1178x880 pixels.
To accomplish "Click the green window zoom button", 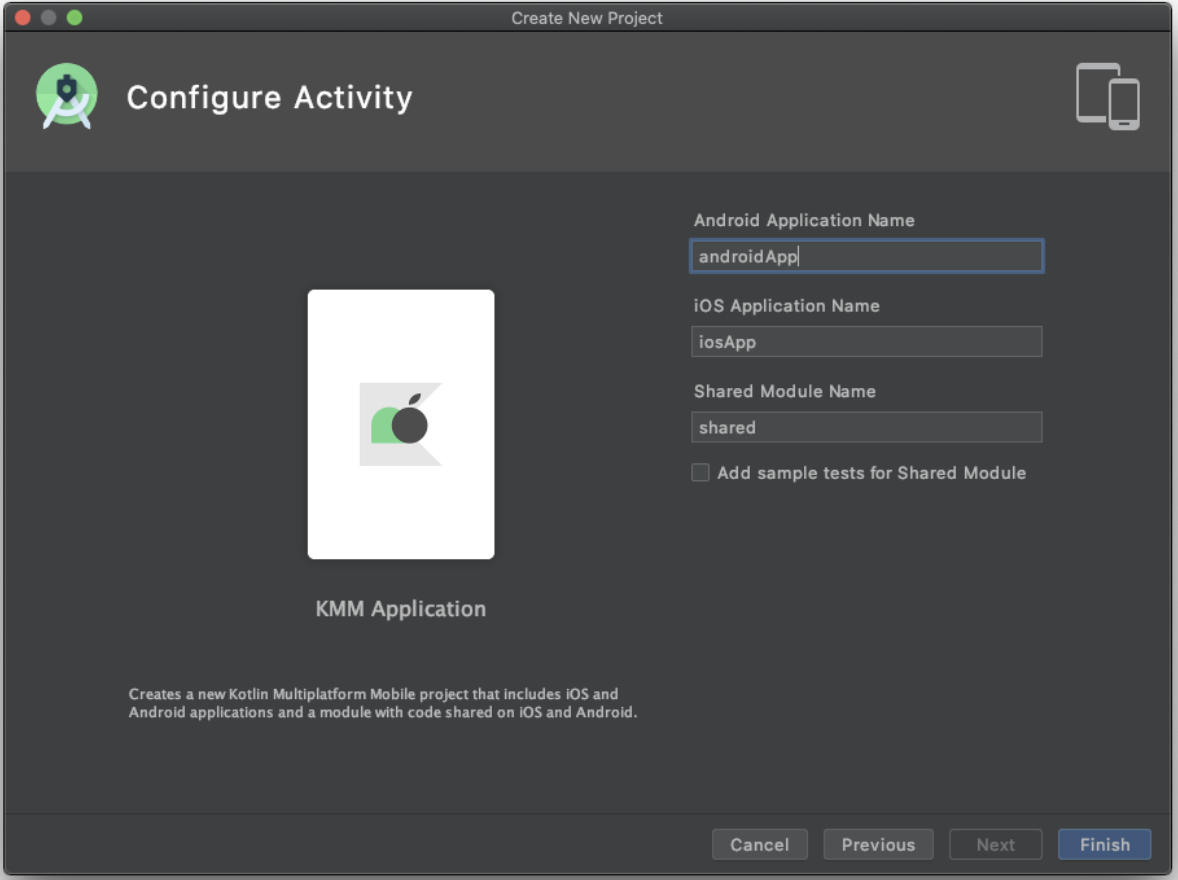I will tap(74, 17).
